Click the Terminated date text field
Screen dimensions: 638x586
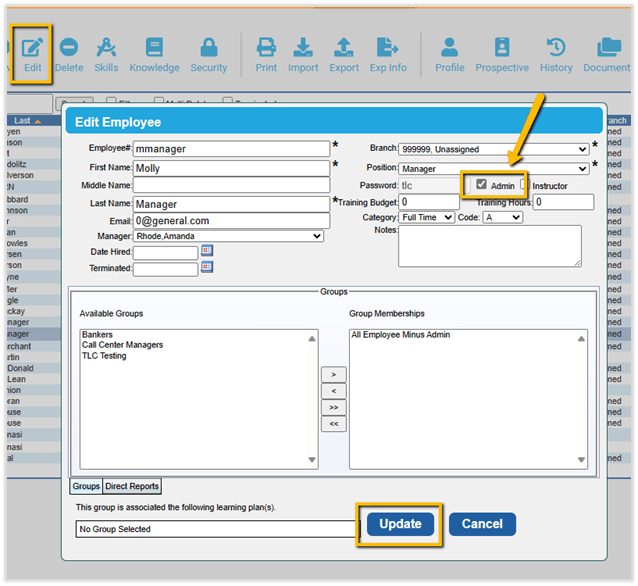(x=165, y=269)
